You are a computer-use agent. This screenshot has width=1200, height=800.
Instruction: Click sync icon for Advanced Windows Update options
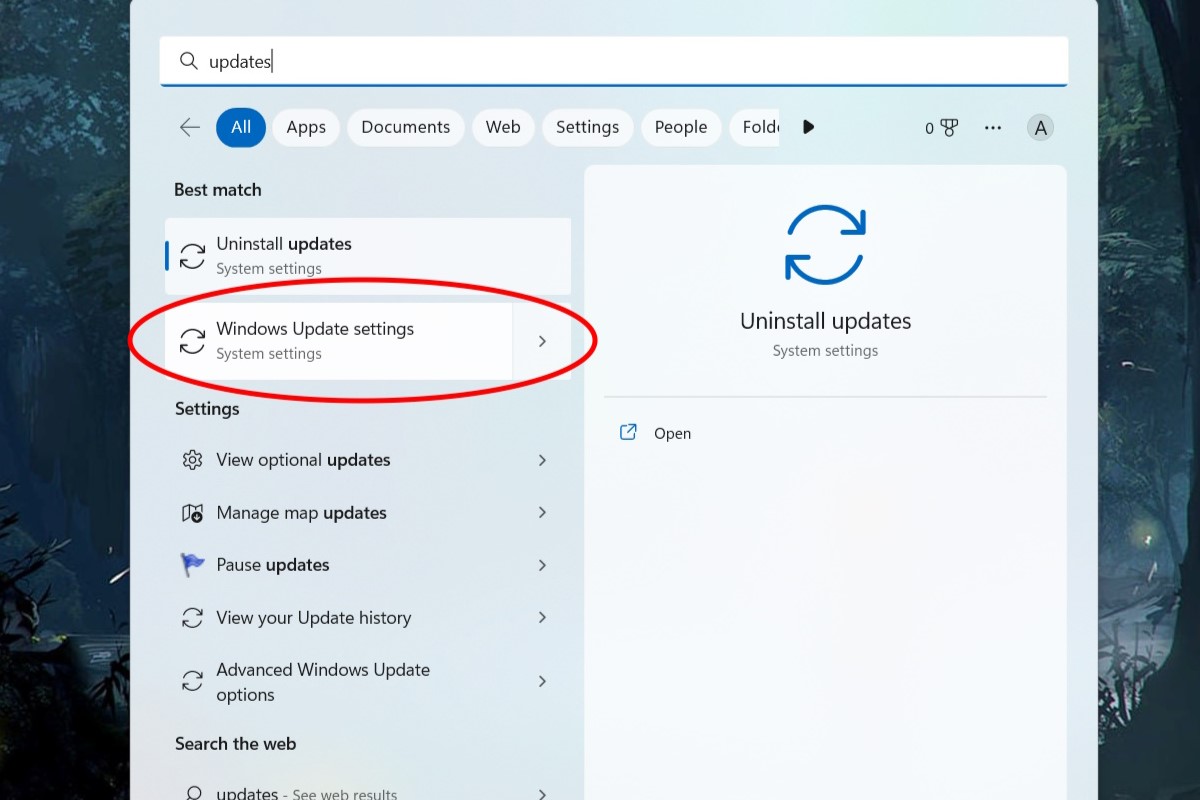coord(192,682)
